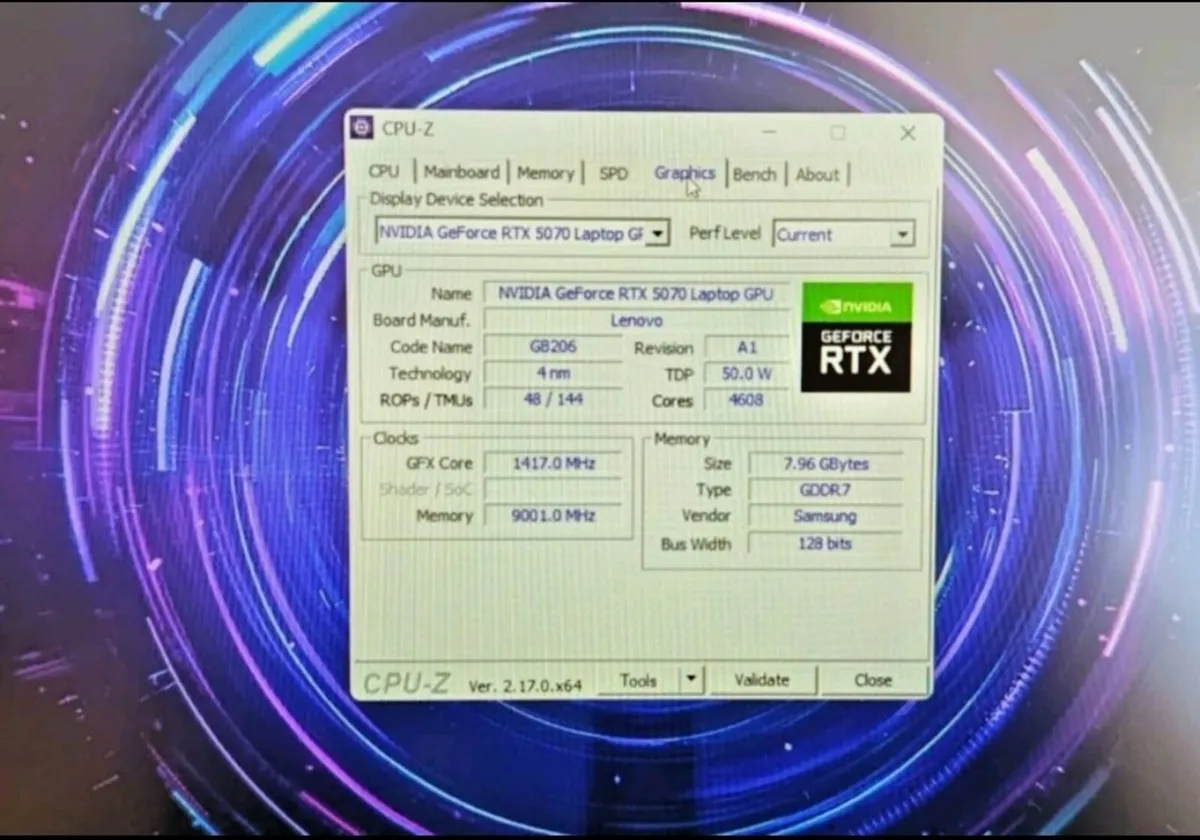Click the Board Manuf. value Lenovo
The height and width of the screenshot is (840, 1200).
click(636, 321)
